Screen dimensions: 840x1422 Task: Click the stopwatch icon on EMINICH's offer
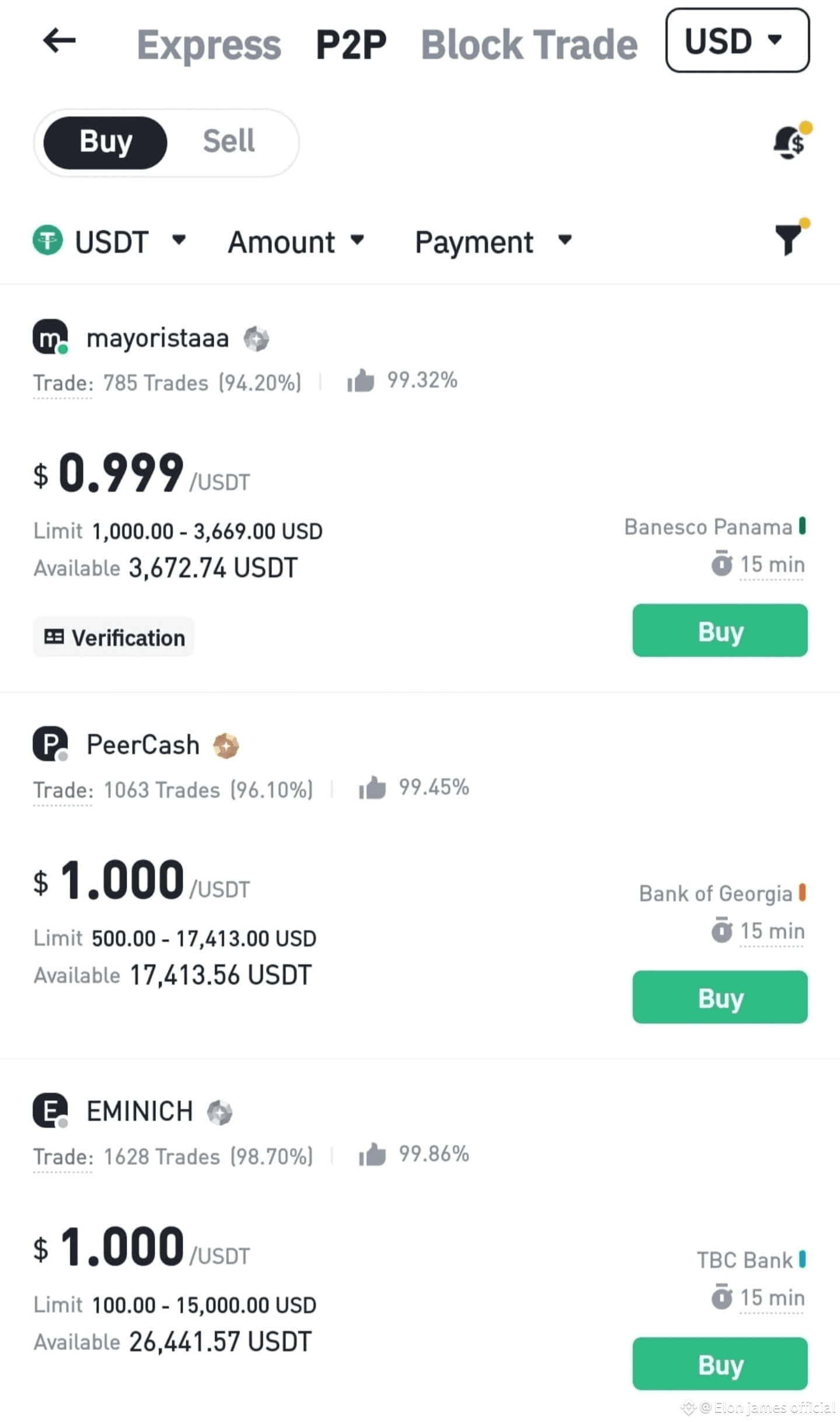(723, 1298)
